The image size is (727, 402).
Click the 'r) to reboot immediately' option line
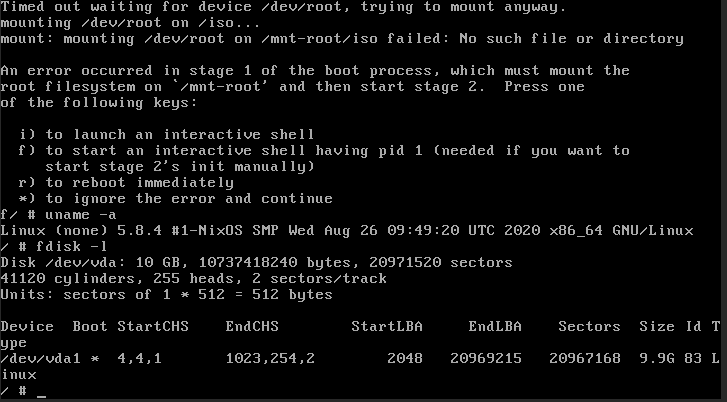(x=126, y=183)
